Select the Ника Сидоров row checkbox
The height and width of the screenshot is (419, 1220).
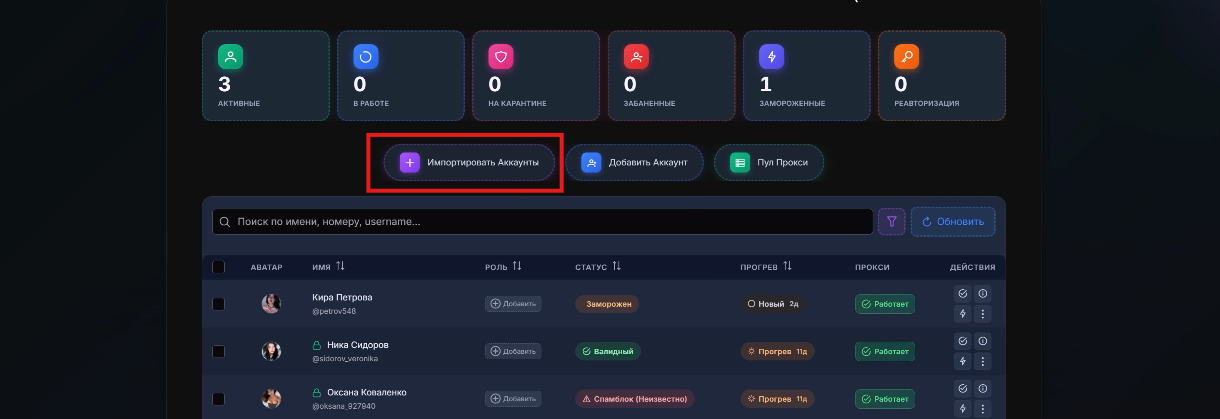pyautogui.click(x=219, y=351)
